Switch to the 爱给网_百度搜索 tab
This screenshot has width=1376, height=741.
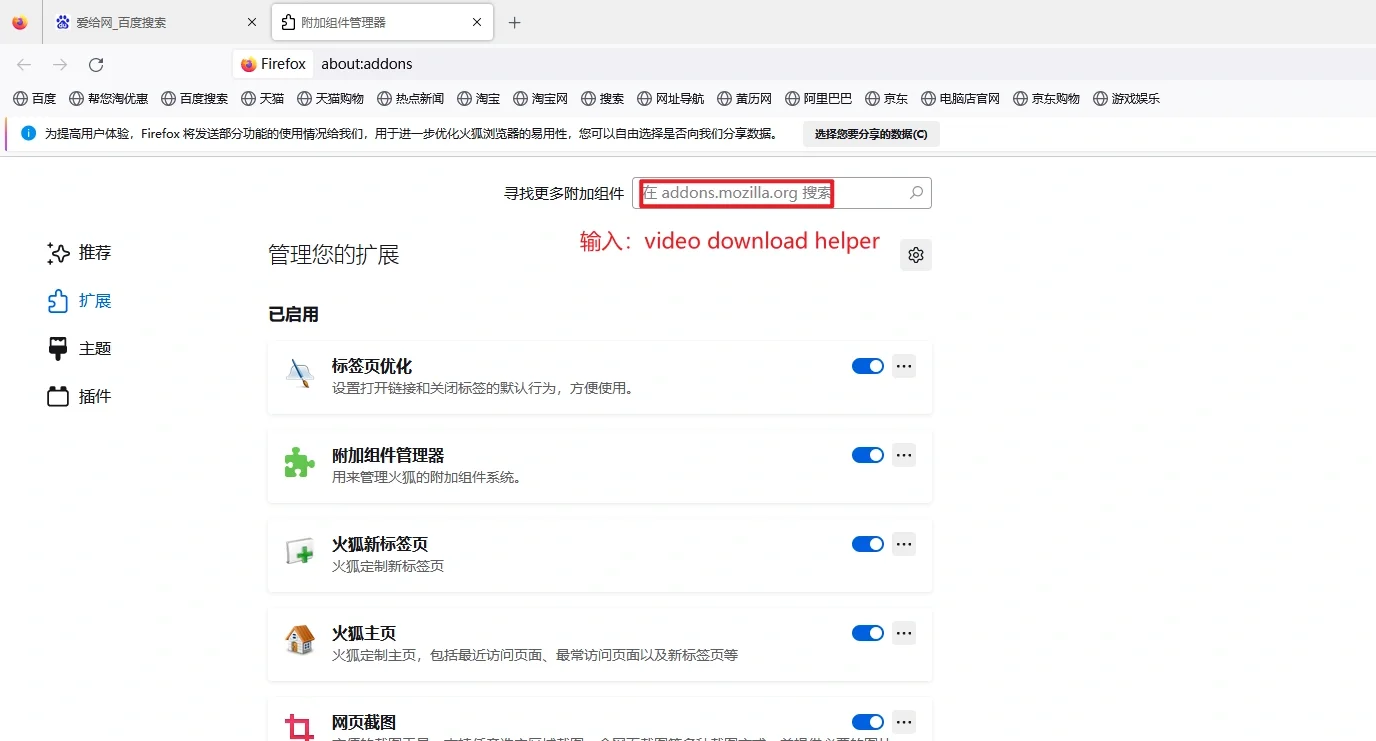pos(156,22)
